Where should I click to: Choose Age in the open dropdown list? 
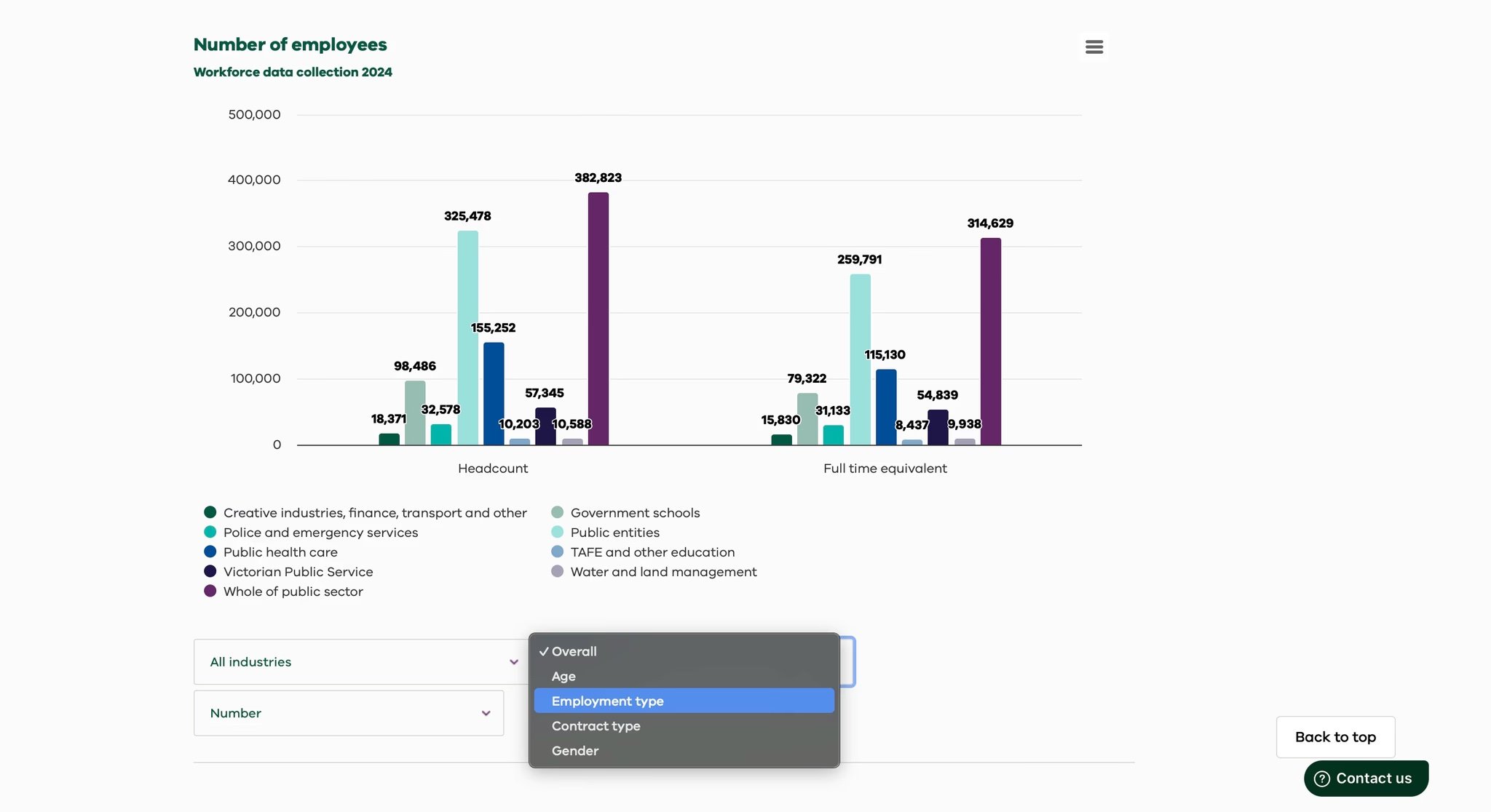click(563, 676)
